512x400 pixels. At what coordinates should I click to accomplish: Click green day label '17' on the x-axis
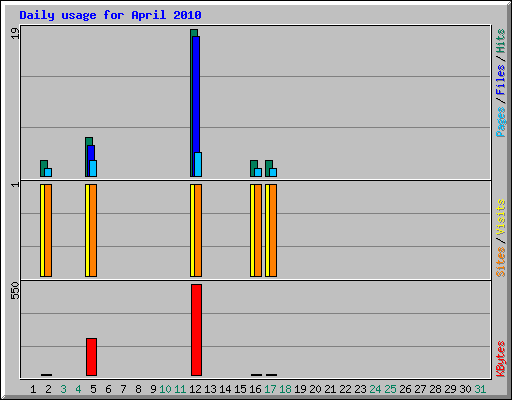[x=270, y=389]
